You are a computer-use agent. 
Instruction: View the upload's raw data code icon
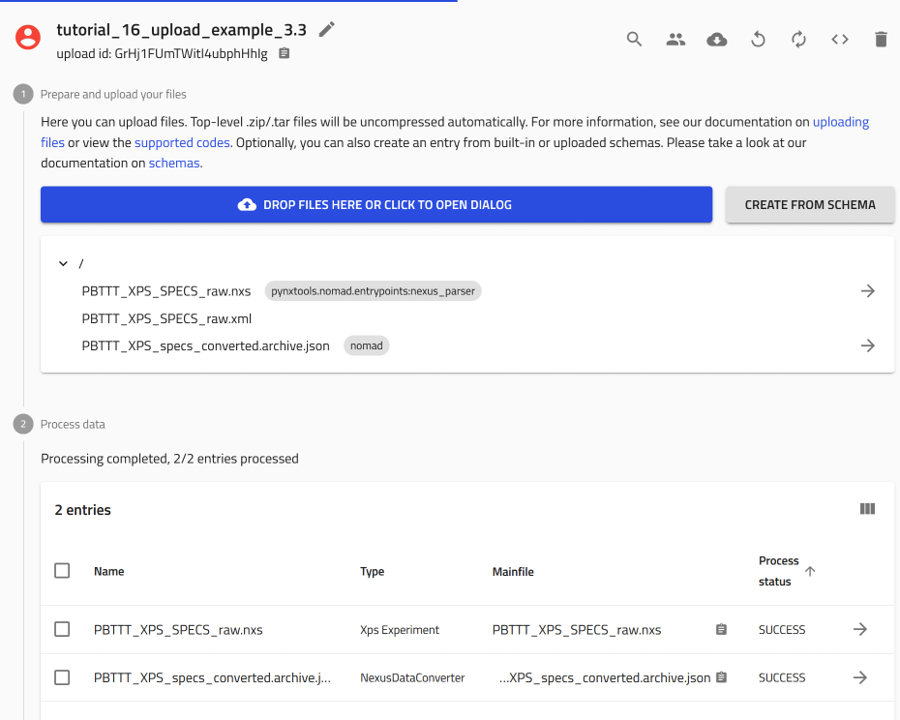pos(840,39)
